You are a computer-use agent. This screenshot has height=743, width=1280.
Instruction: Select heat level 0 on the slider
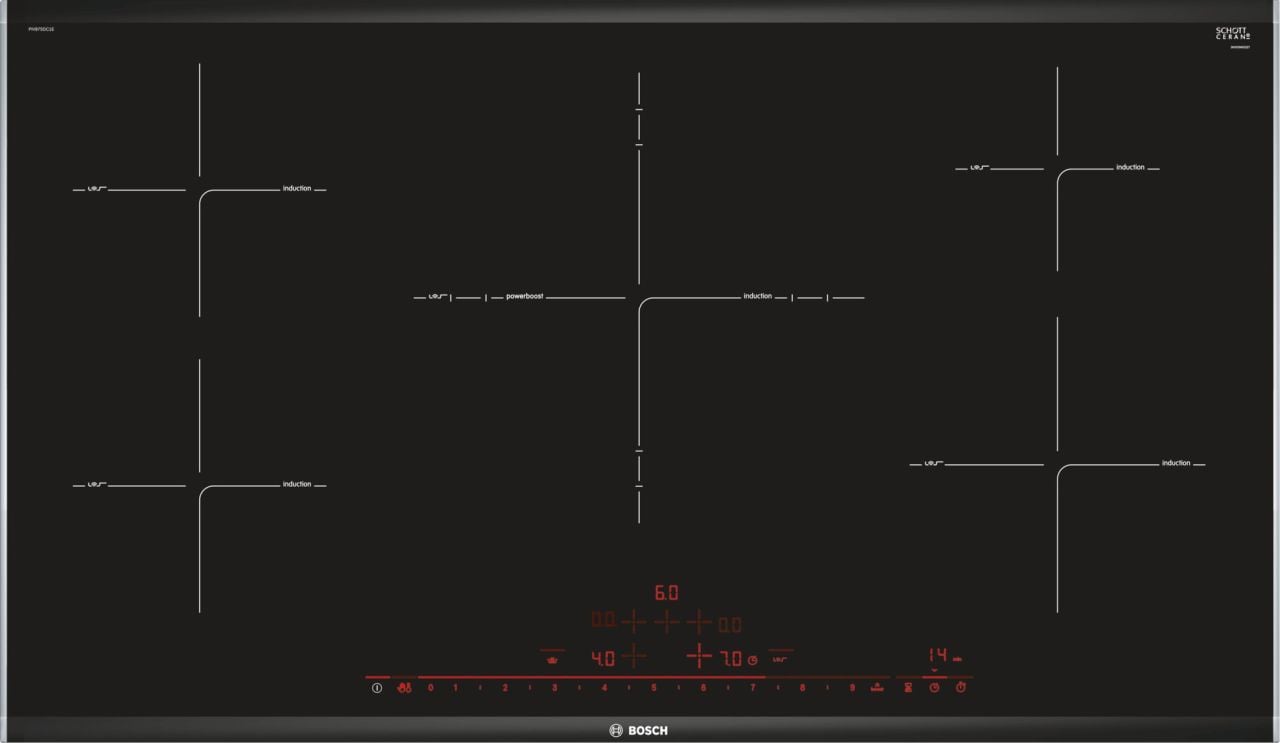[x=431, y=688]
